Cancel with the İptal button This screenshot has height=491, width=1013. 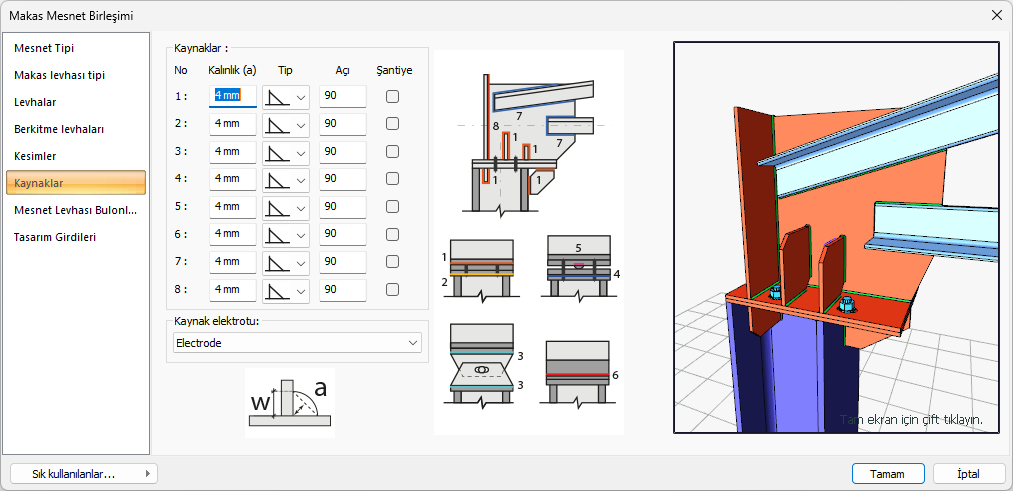coord(968,474)
